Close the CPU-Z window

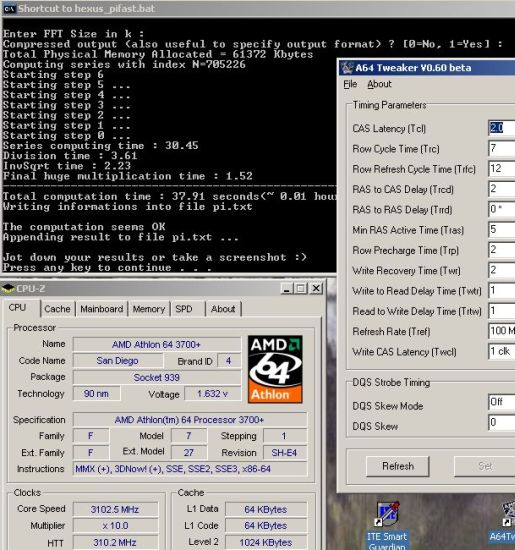316,289
